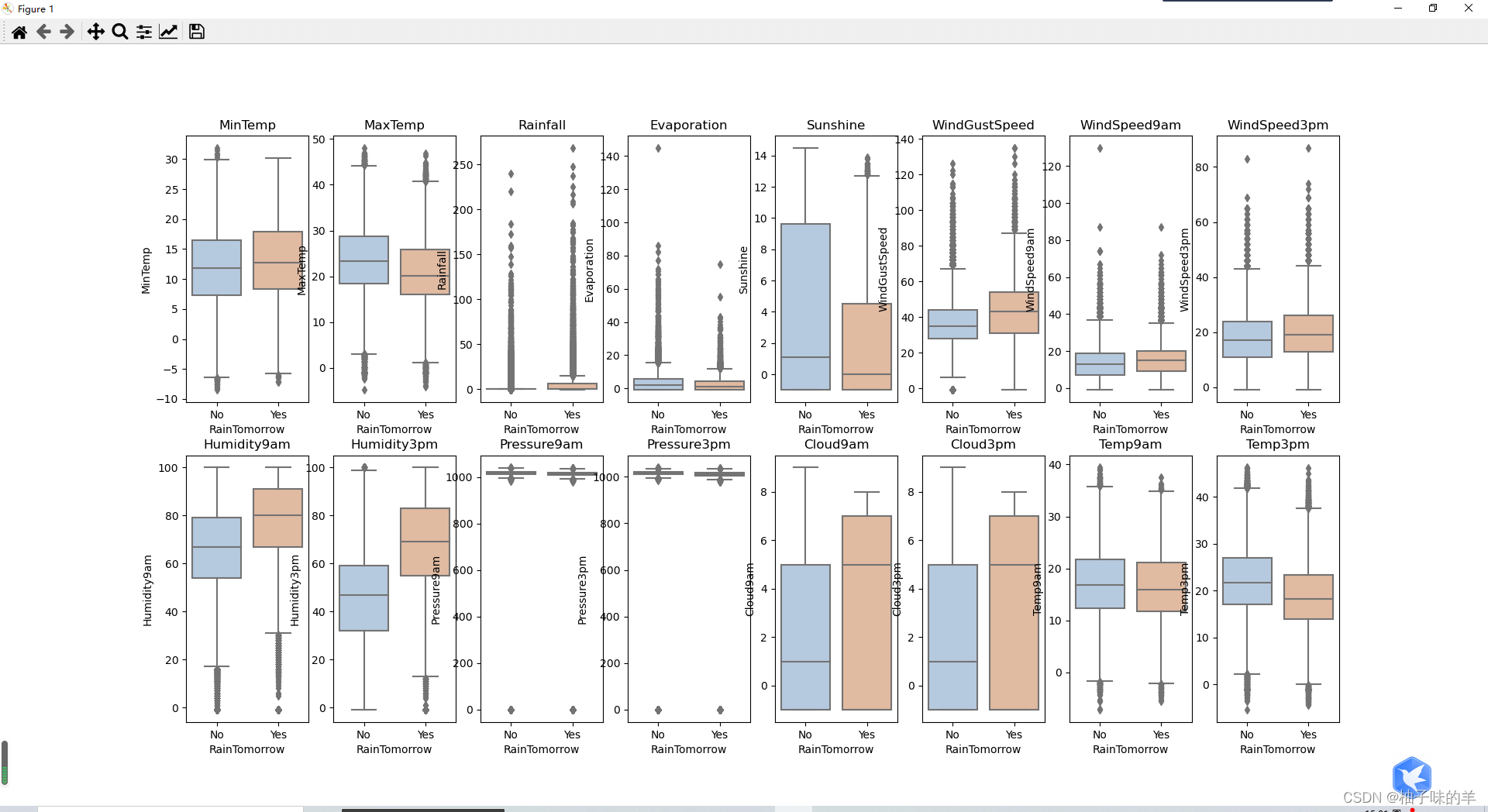This screenshot has width=1488, height=812.
Task: Click the orange Yes box in Humidity3pm plot
Action: click(x=425, y=542)
